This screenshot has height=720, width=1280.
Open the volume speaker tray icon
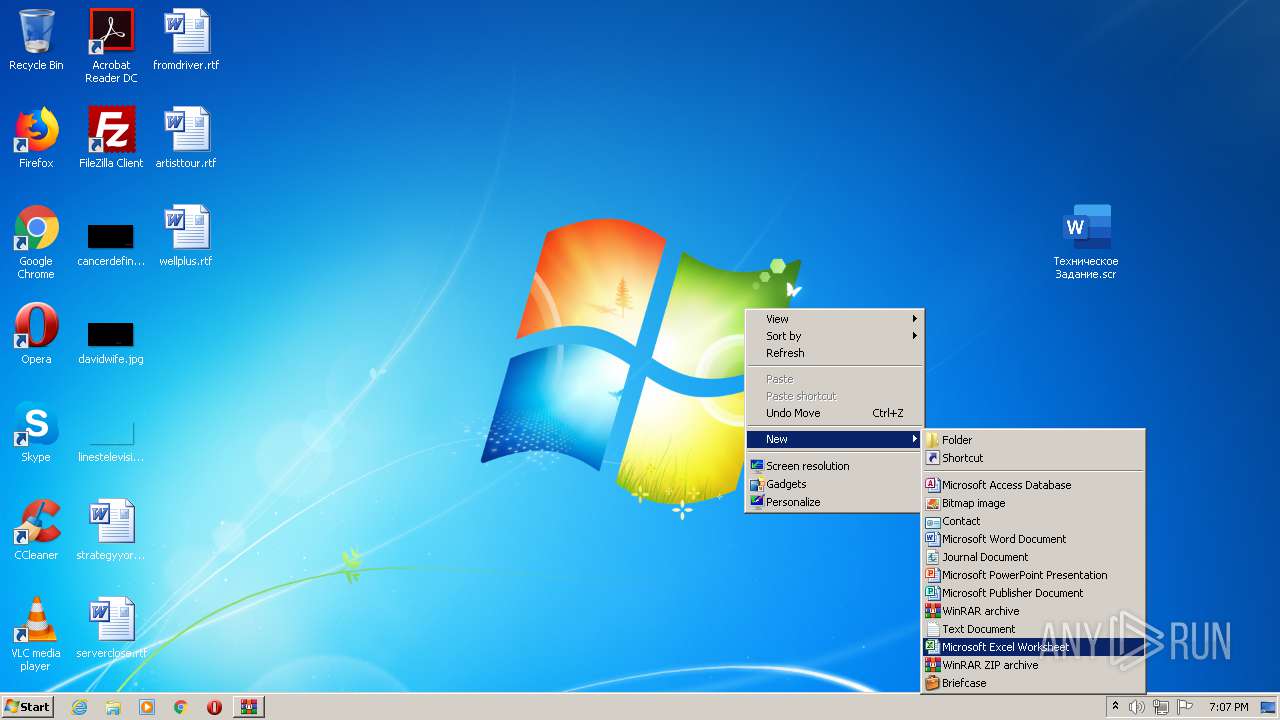[1137, 707]
